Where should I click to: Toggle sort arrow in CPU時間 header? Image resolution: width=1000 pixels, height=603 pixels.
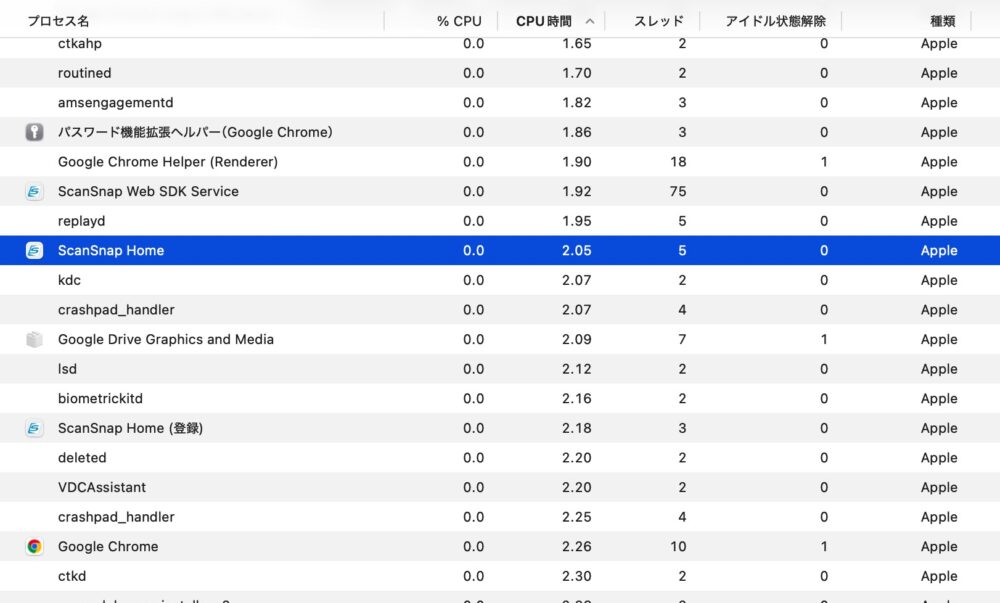[590, 21]
